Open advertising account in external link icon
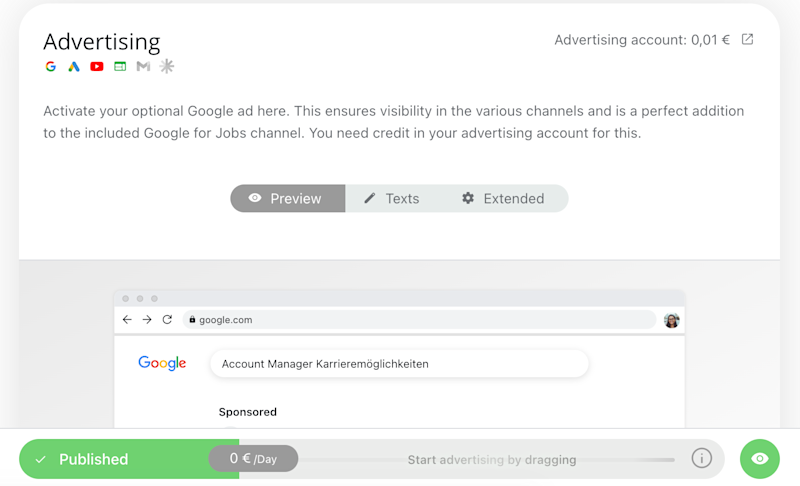 click(747, 39)
